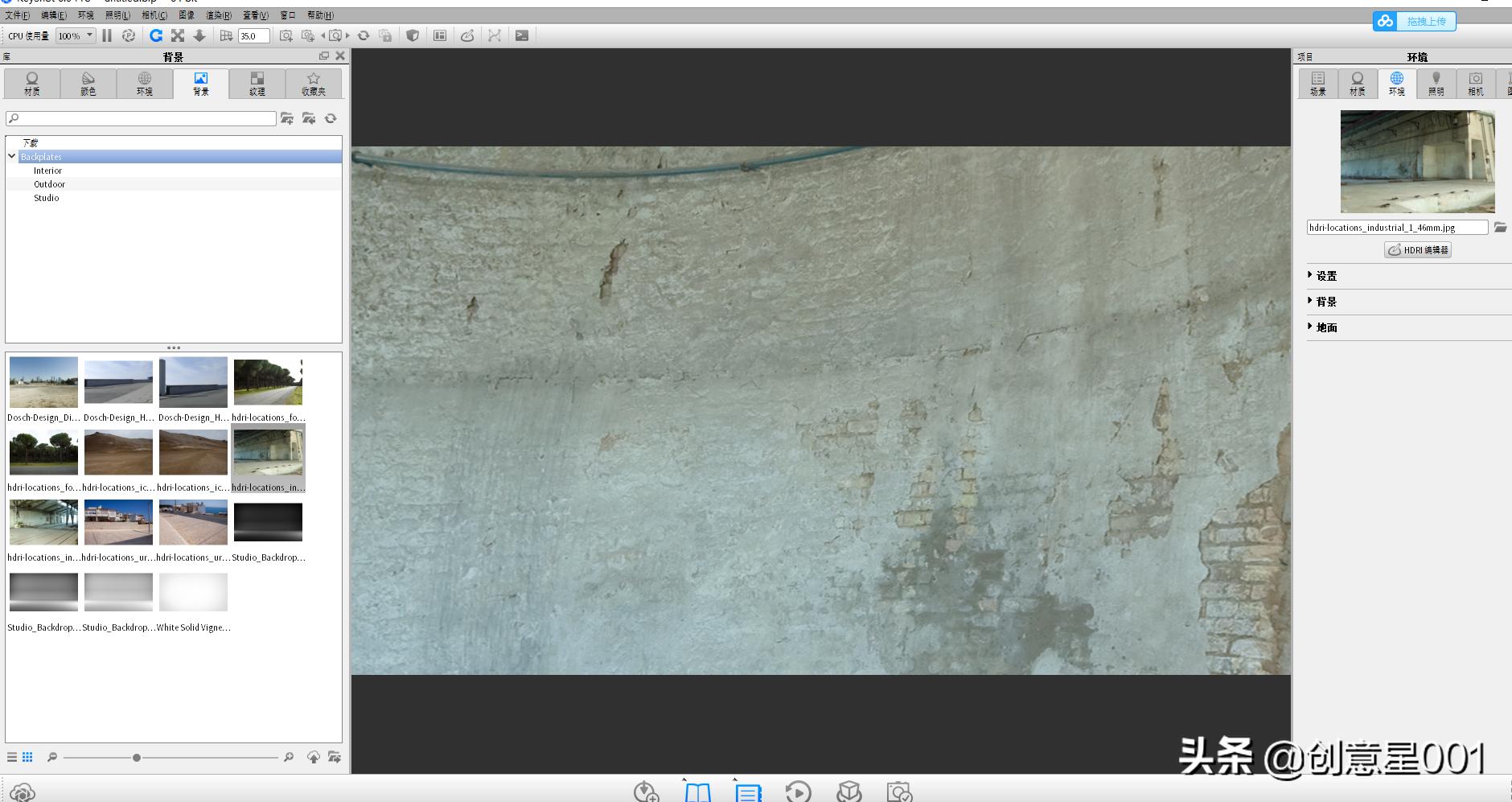Click the crossed-arrows toolbar icon beside the console
The width and height of the screenshot is (1512, 802).
[495, 35]
